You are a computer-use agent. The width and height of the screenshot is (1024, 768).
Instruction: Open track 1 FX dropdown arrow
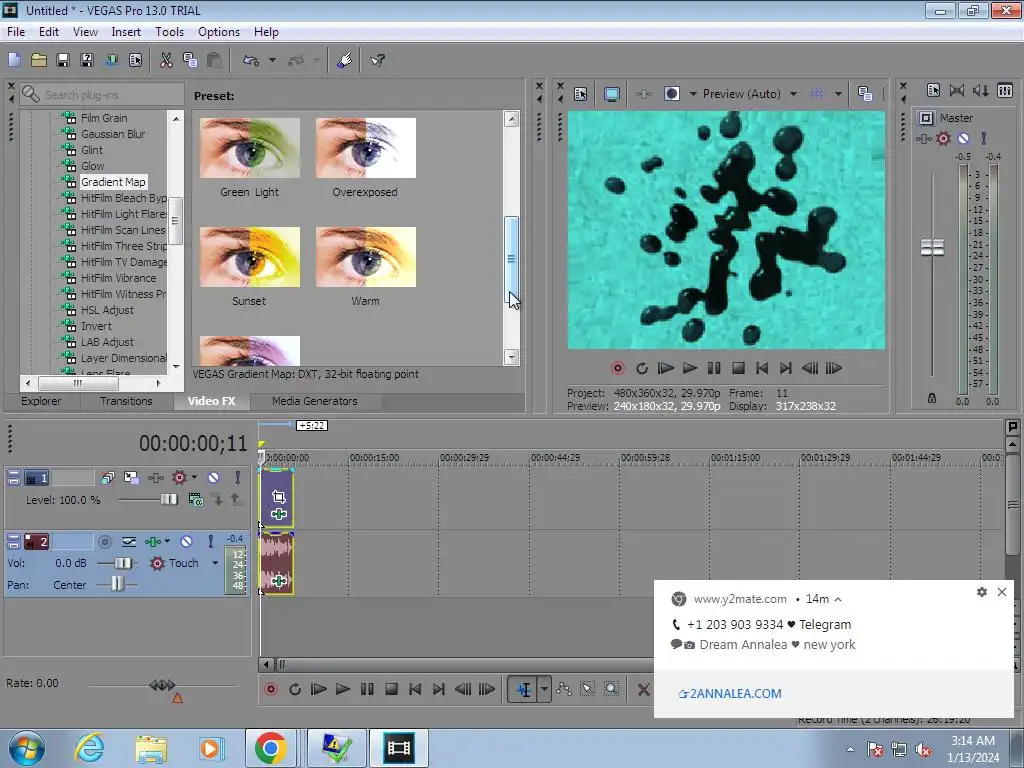(194, 477)
